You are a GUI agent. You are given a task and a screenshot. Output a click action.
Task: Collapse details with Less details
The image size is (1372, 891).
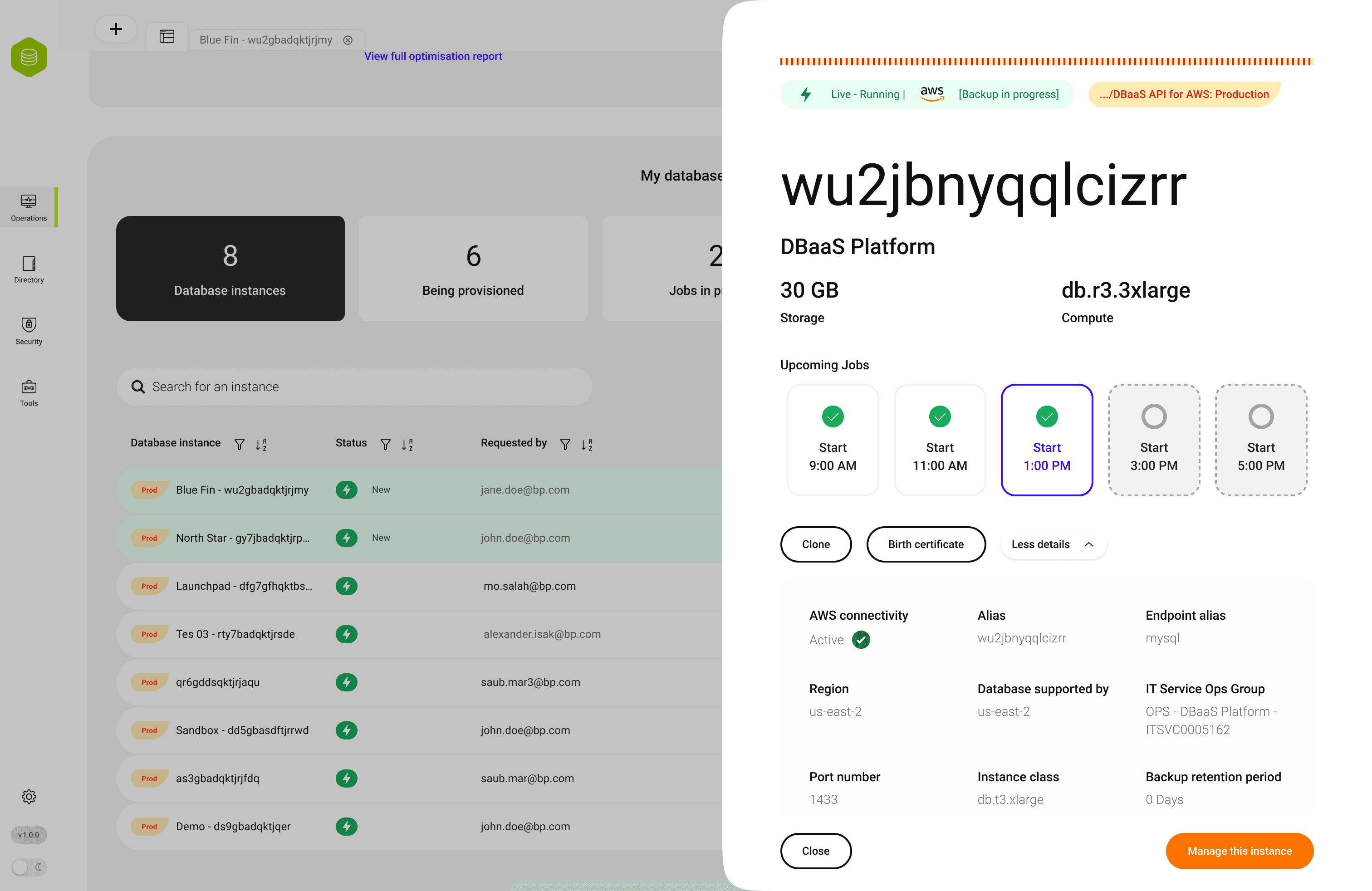1053,544
